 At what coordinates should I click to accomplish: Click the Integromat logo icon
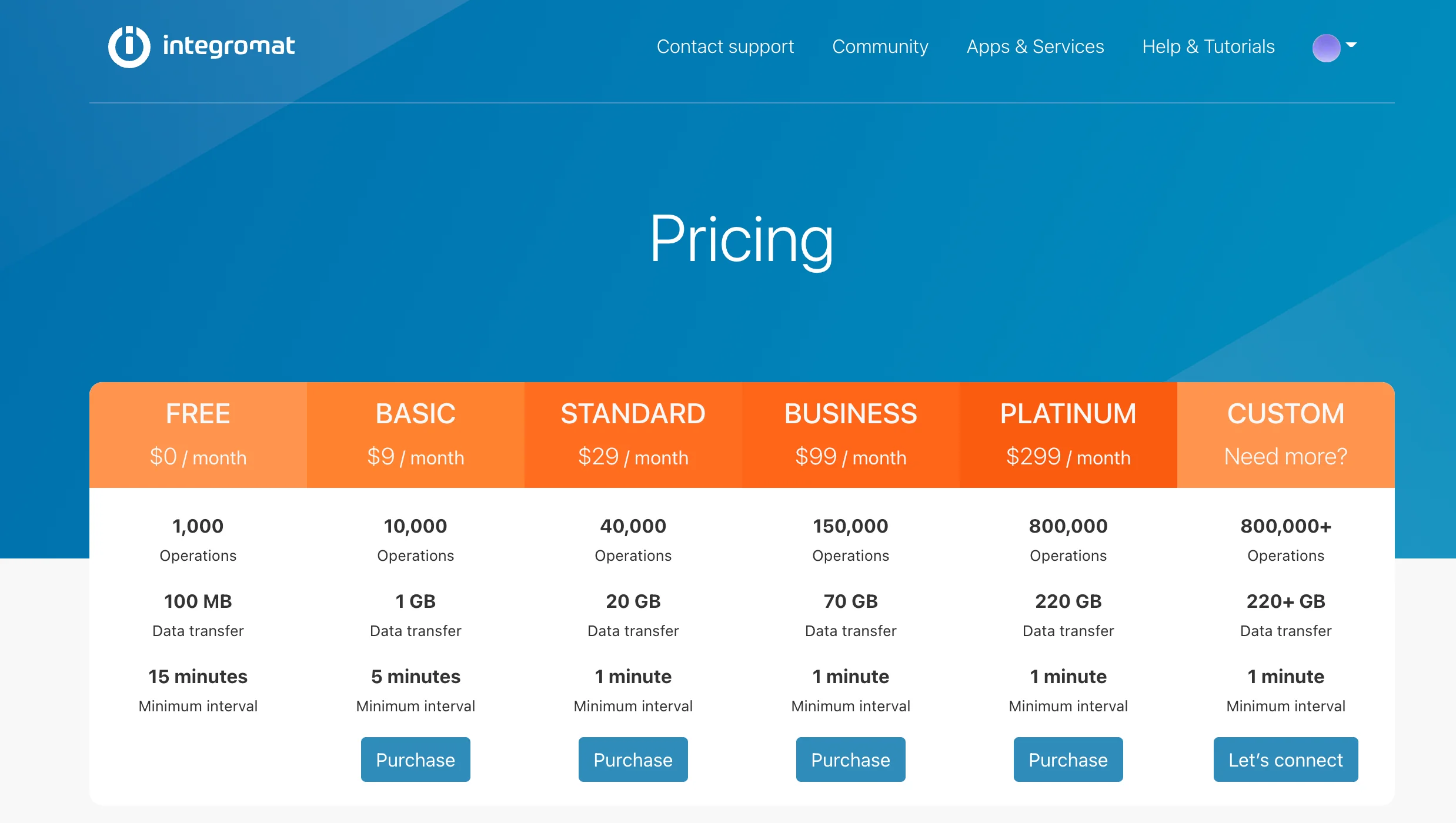click(129, 47)
